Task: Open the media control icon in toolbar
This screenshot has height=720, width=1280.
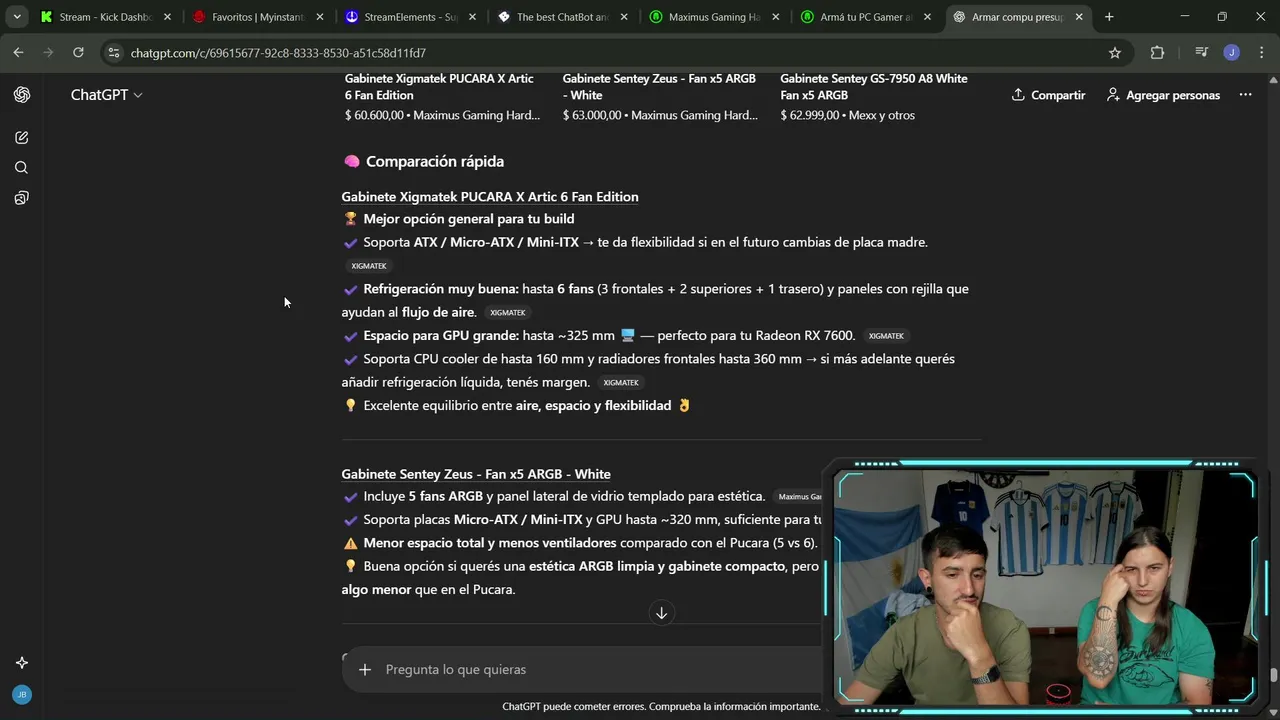Action: coord(1201,53)
